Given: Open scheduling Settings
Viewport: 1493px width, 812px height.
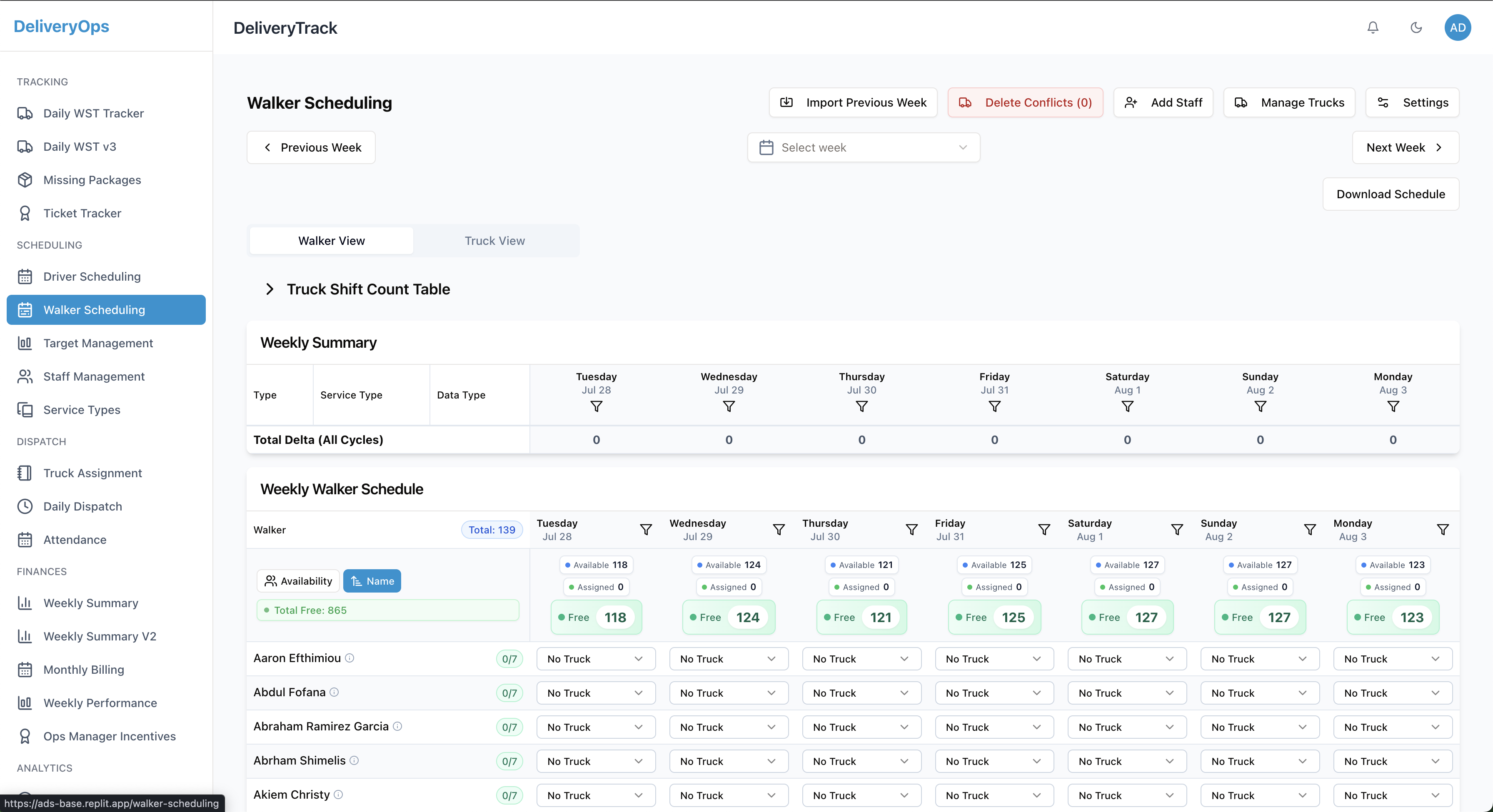Looking at the screenshot, I should click(1412, 102).
